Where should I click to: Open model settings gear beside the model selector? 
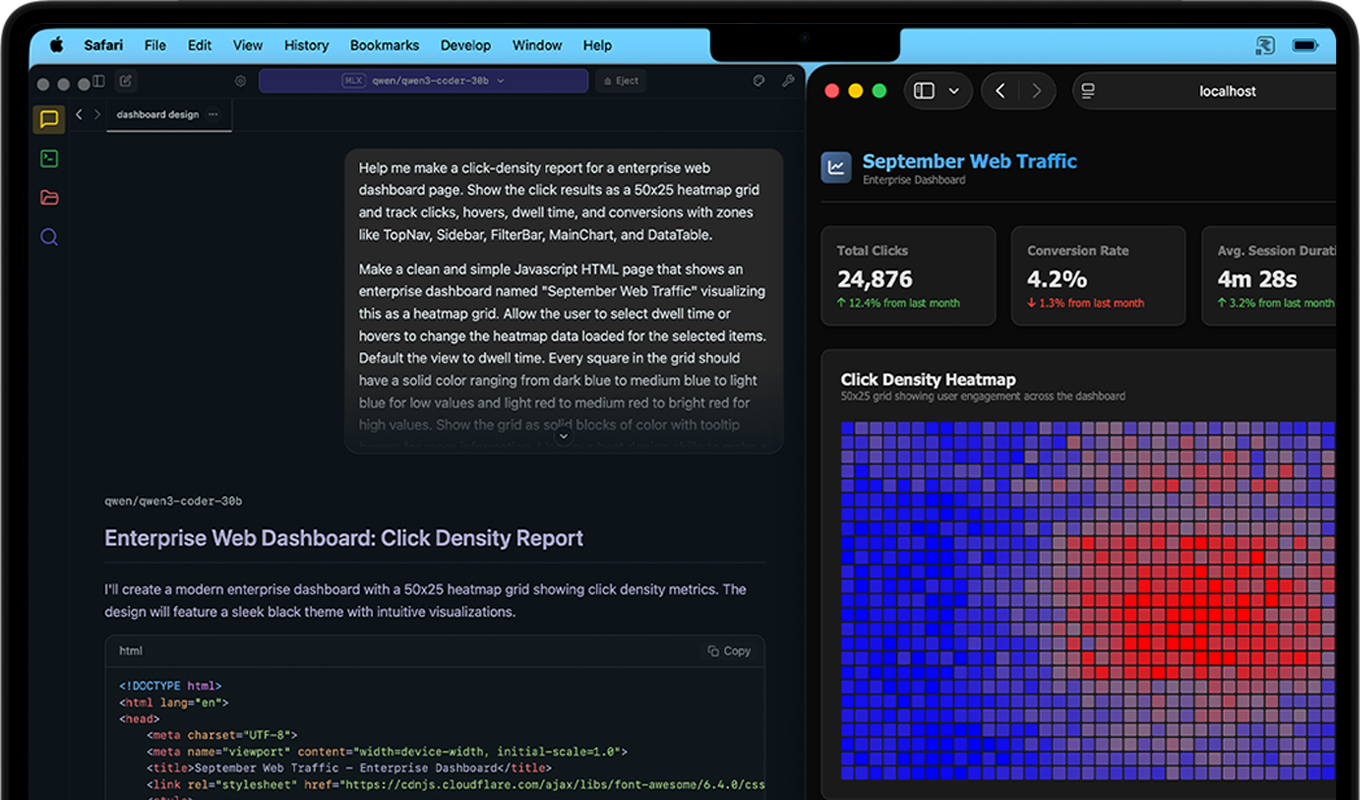click(x=240, y=81)
